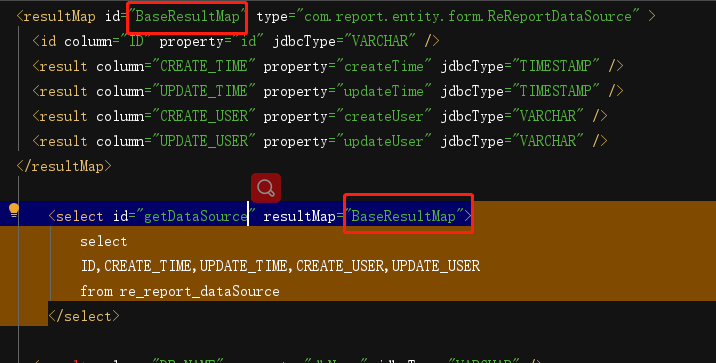Click the <id column="ID" line

tap(236, 42)
